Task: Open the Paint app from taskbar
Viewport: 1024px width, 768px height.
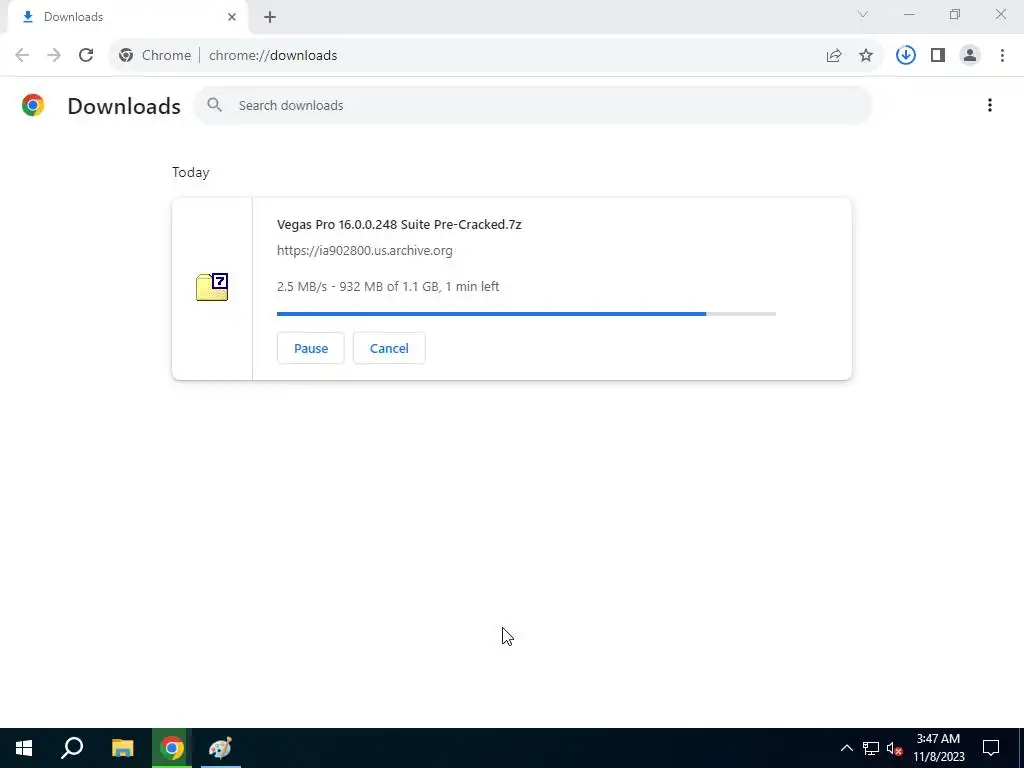Action: pyautogui.click(x=221, y=748)
